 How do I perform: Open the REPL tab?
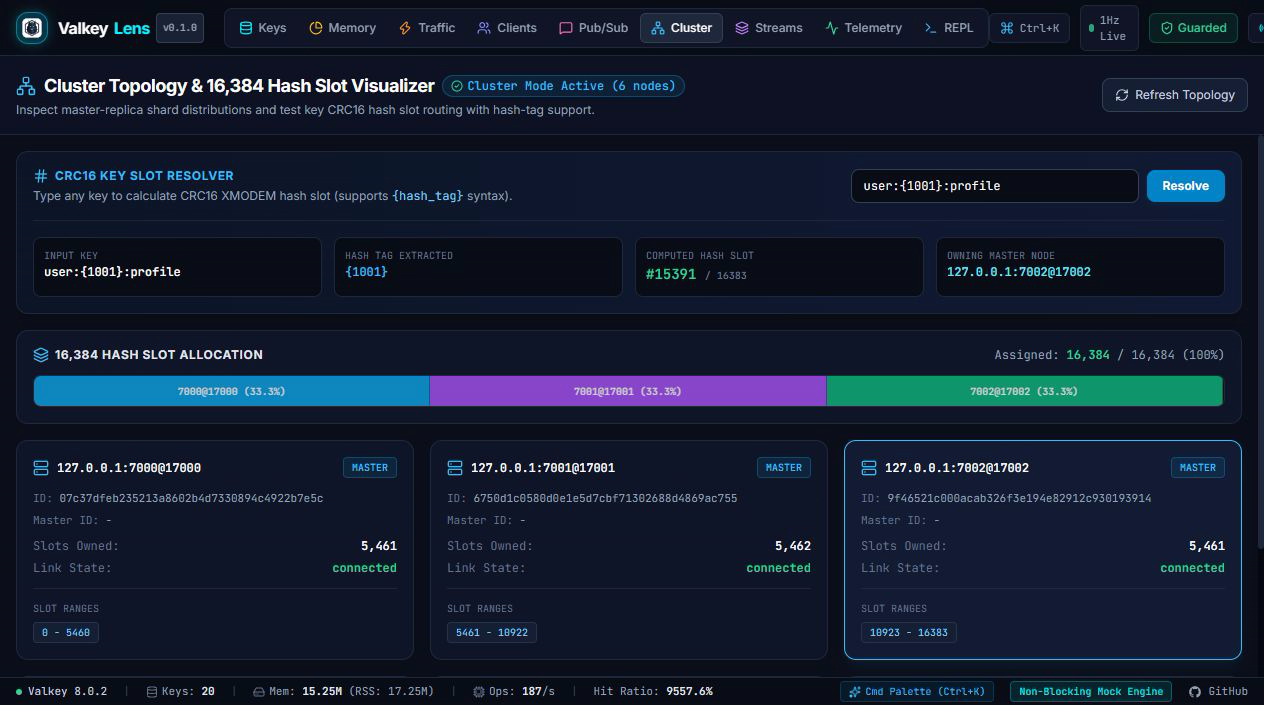[x=948, y=28]
